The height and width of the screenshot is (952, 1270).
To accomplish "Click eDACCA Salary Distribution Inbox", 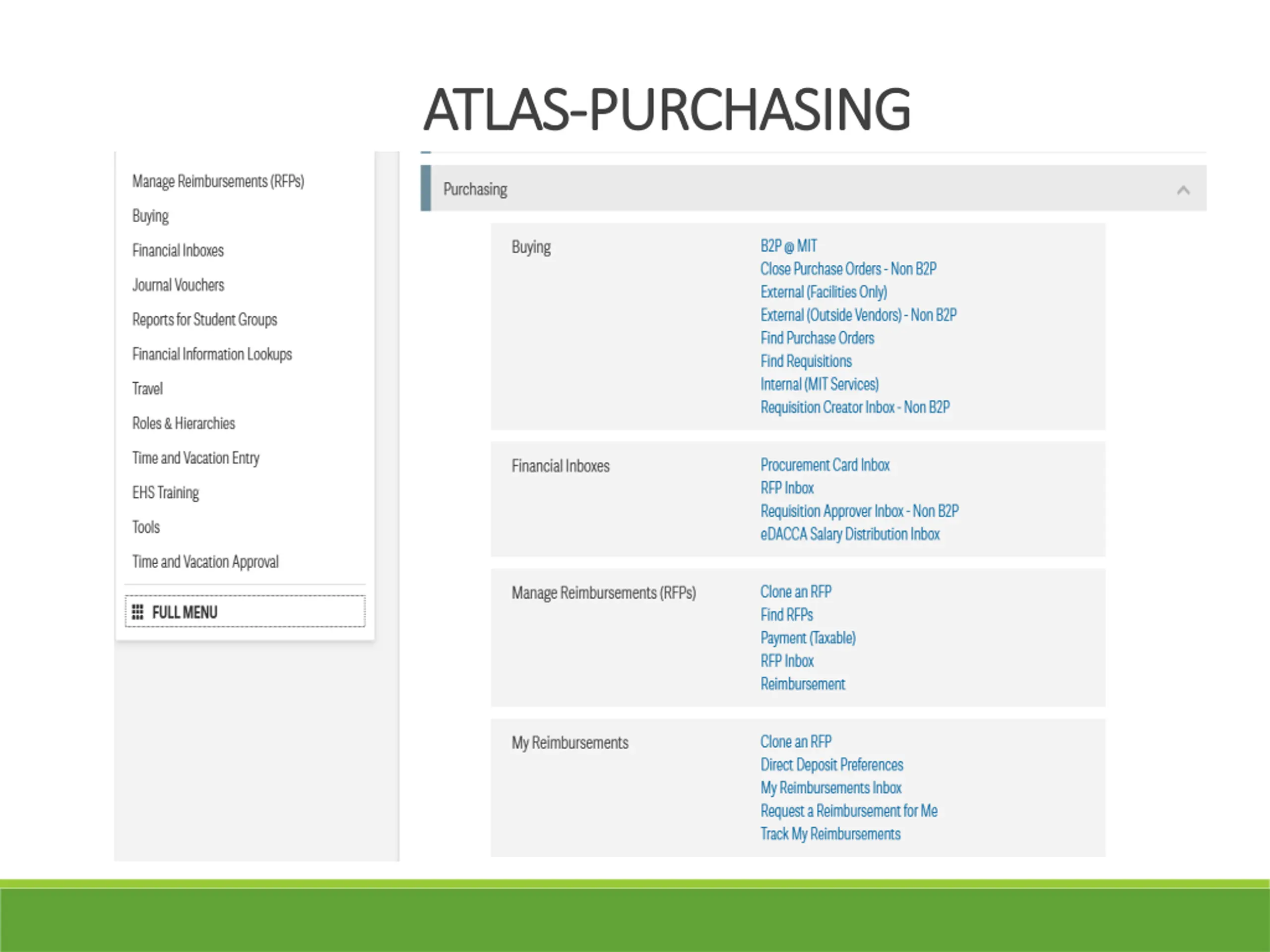I will [850, 534].
